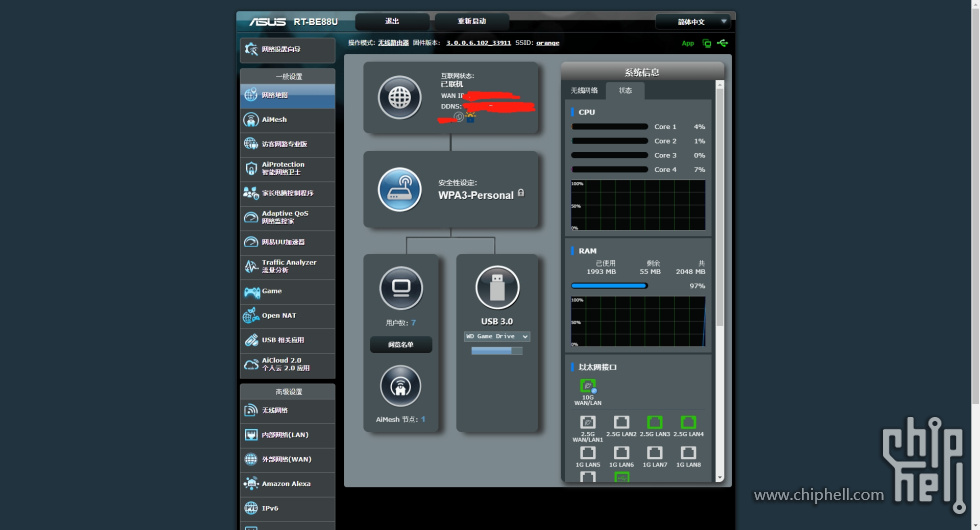Click the 2.5G LAN4 port icon
The image size is (980, 530).
(x=688, y=422)
